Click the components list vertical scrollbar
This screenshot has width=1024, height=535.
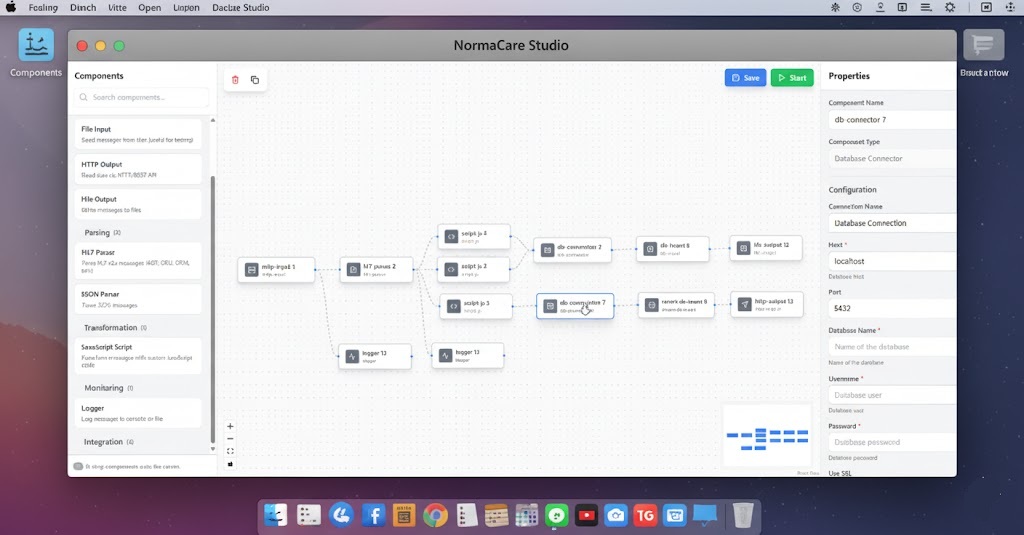coord(213,300)
